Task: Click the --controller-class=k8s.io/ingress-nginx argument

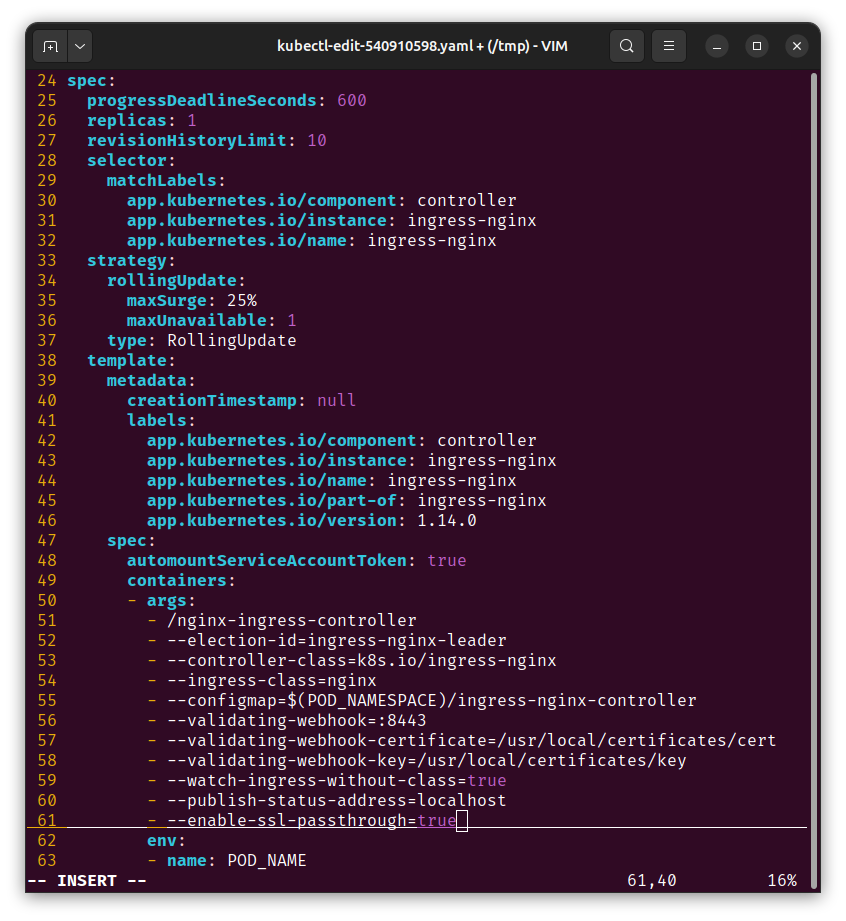Action: tap(361, 660)
